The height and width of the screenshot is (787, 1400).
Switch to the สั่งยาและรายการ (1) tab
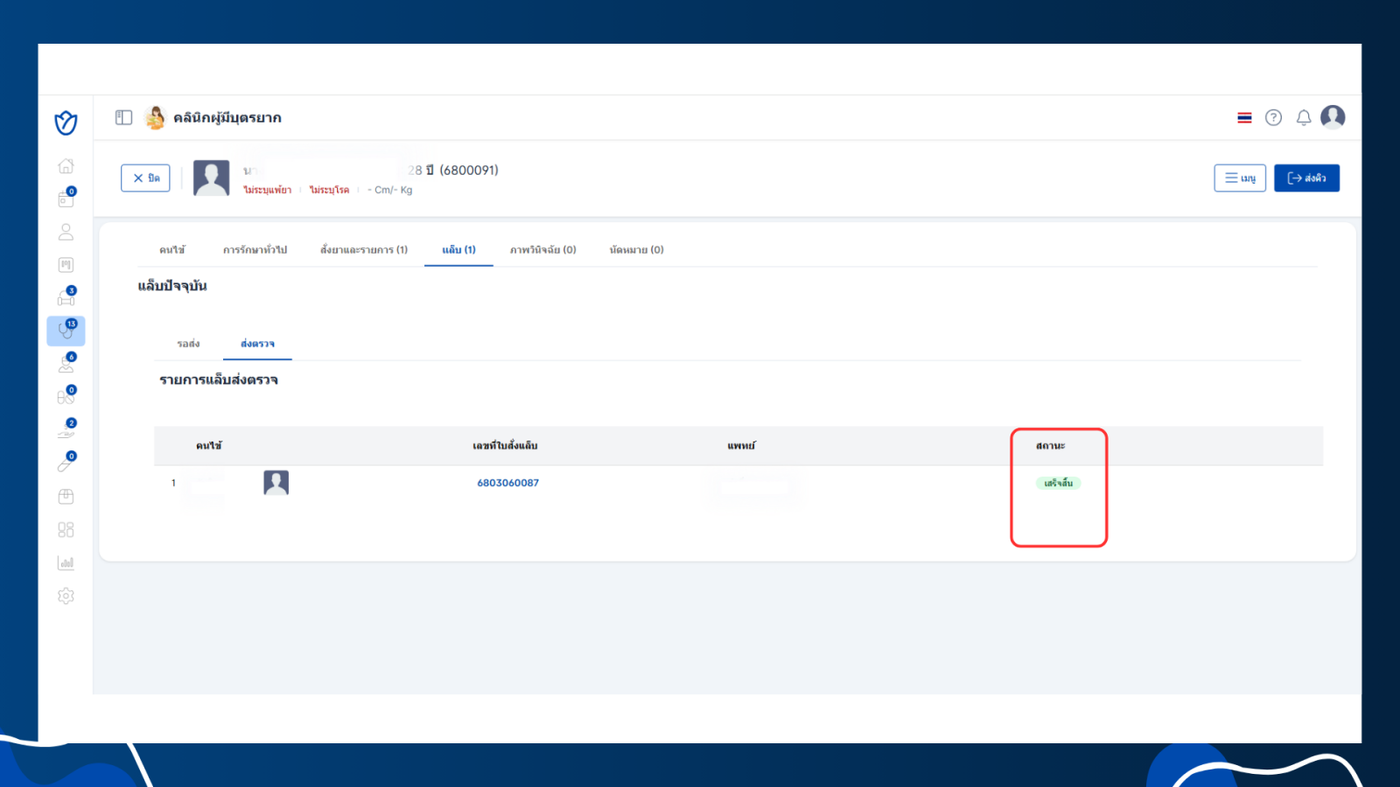364,250
